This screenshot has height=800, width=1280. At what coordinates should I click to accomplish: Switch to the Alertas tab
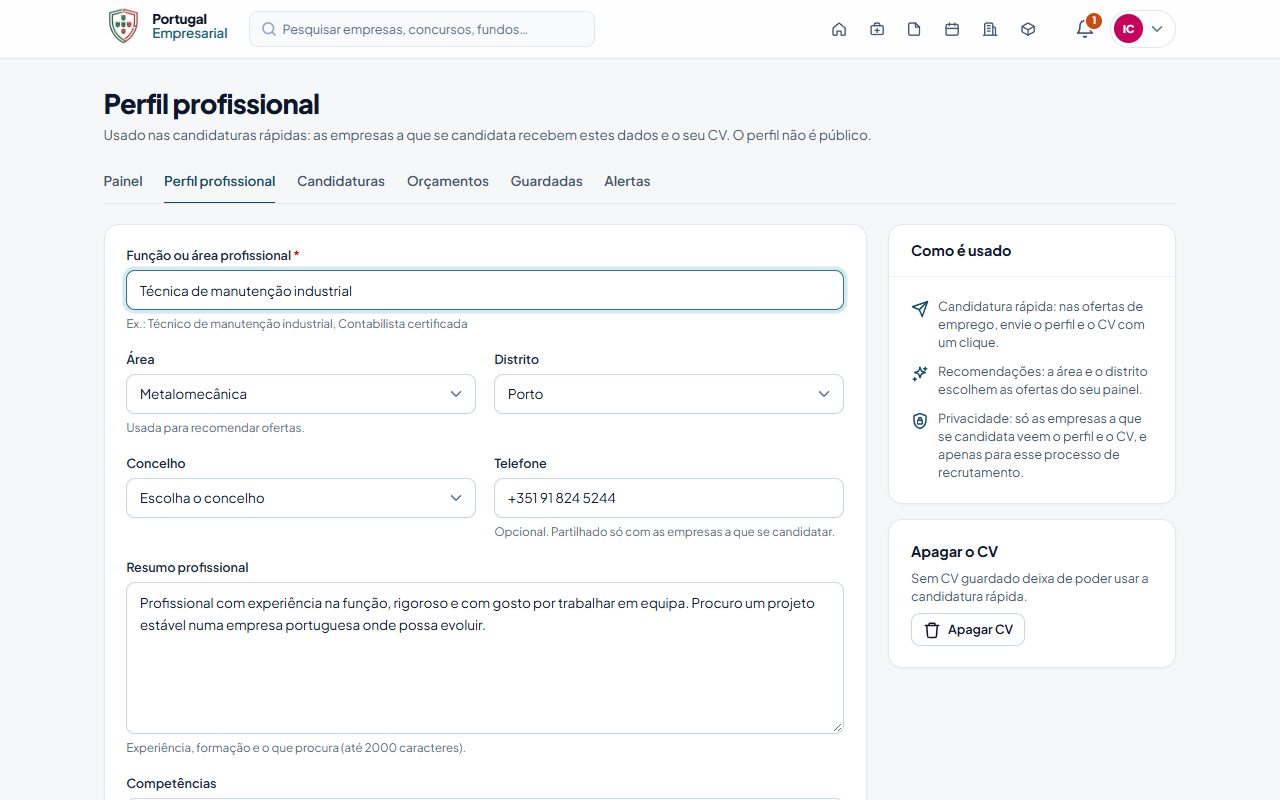pyautogui.click(x=627, y=181)
